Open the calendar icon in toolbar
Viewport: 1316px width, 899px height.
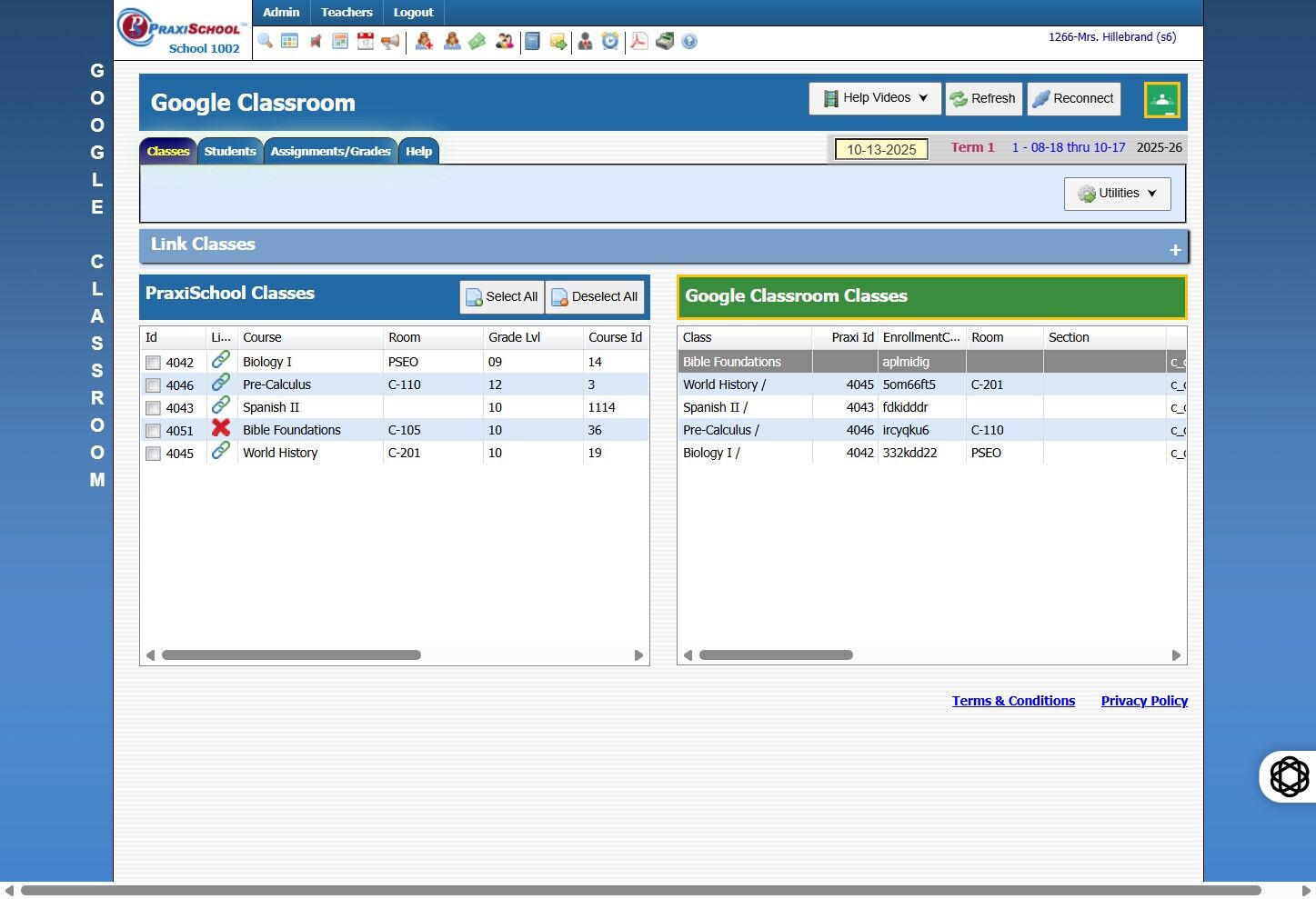[366, 41]
